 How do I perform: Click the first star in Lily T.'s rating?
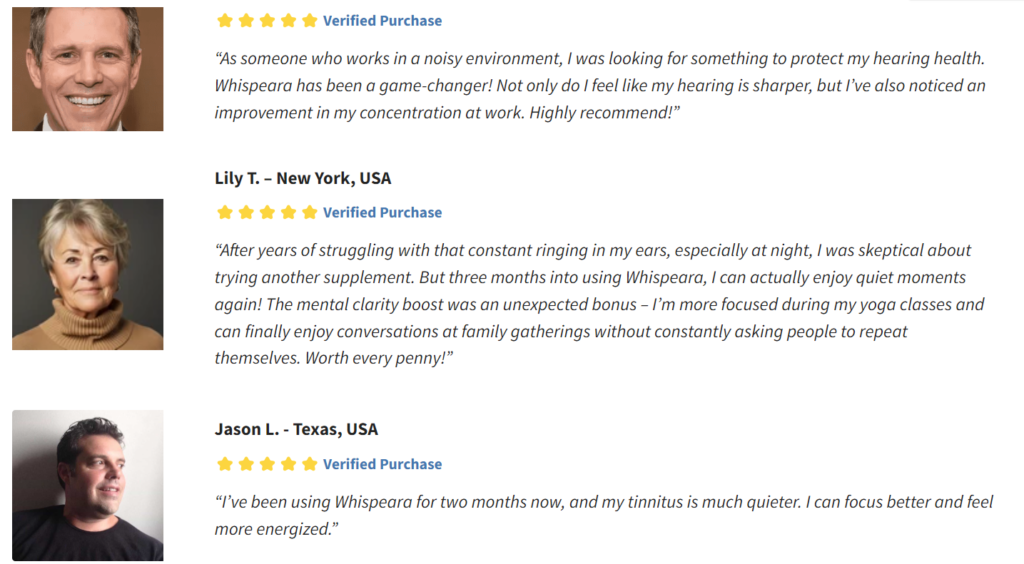pos(225,212)
